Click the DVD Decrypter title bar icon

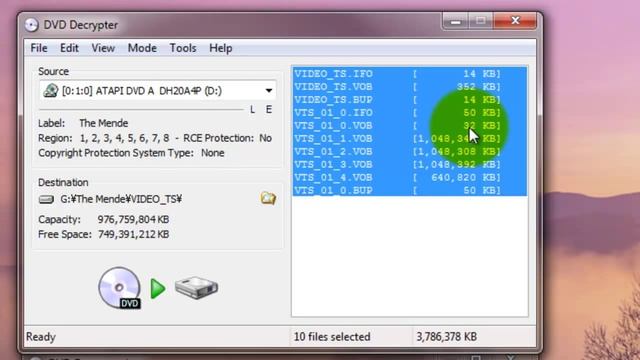pos(31,25)
